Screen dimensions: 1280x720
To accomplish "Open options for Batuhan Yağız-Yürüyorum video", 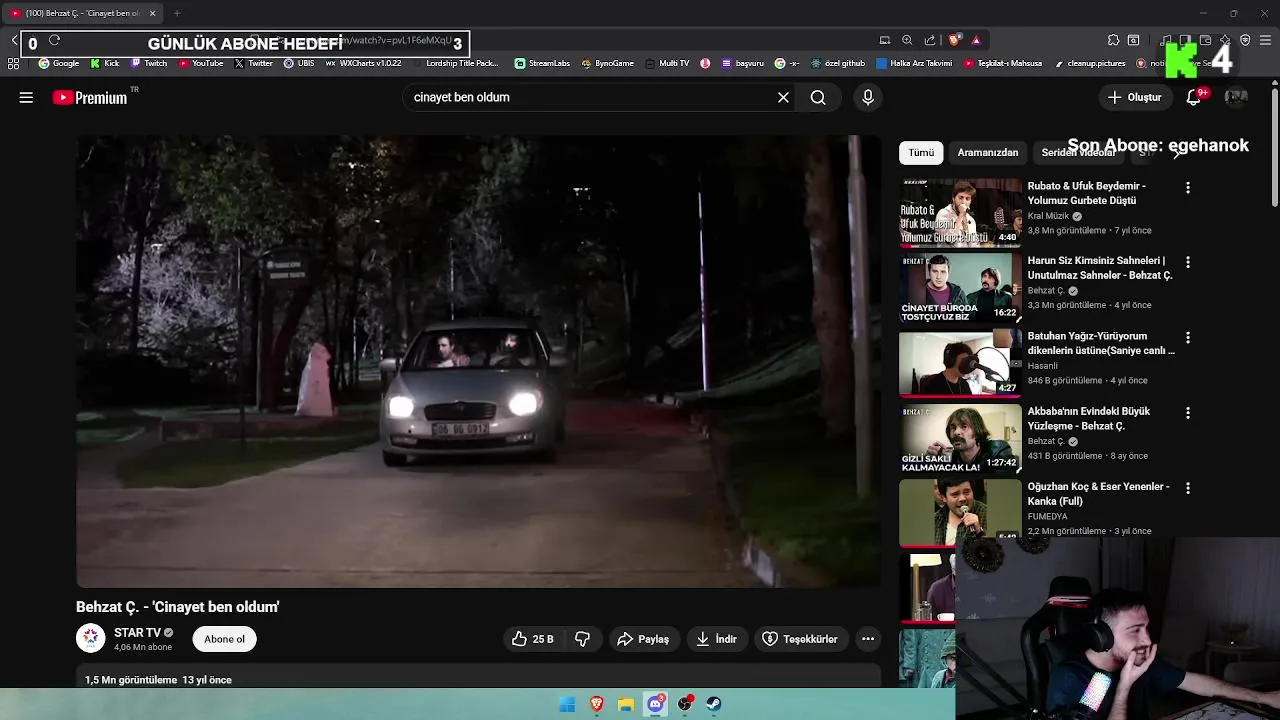I will point(1188,337).
